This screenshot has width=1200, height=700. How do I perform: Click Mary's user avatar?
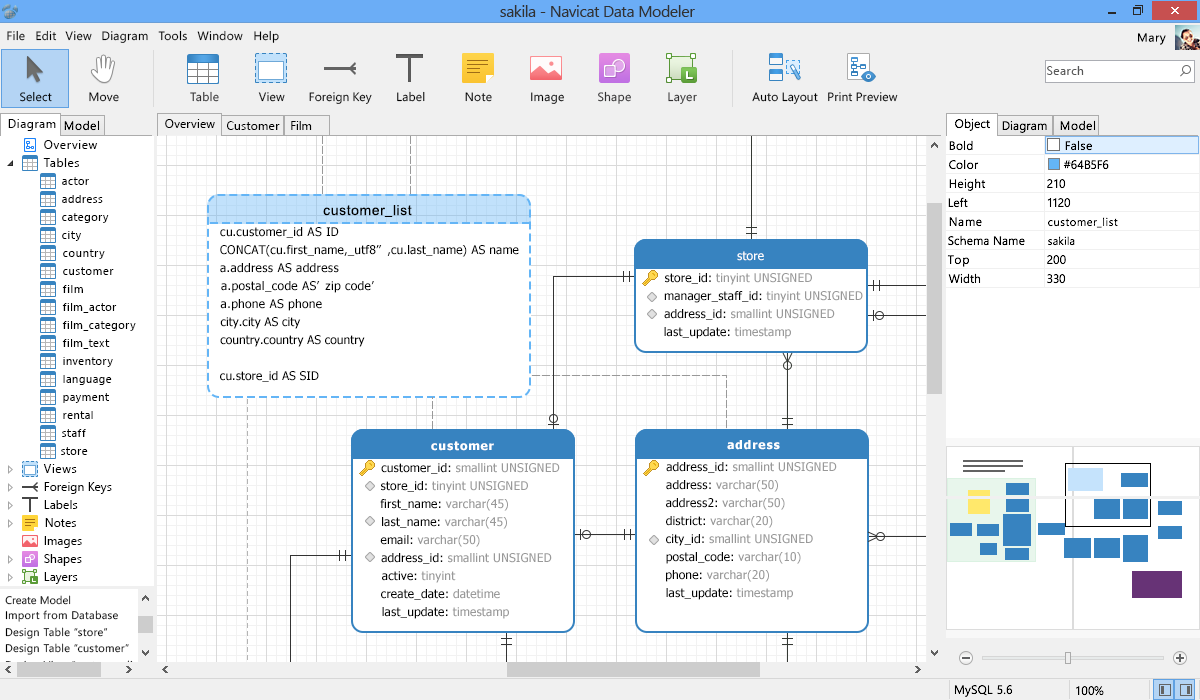[x=1187, y=38]
